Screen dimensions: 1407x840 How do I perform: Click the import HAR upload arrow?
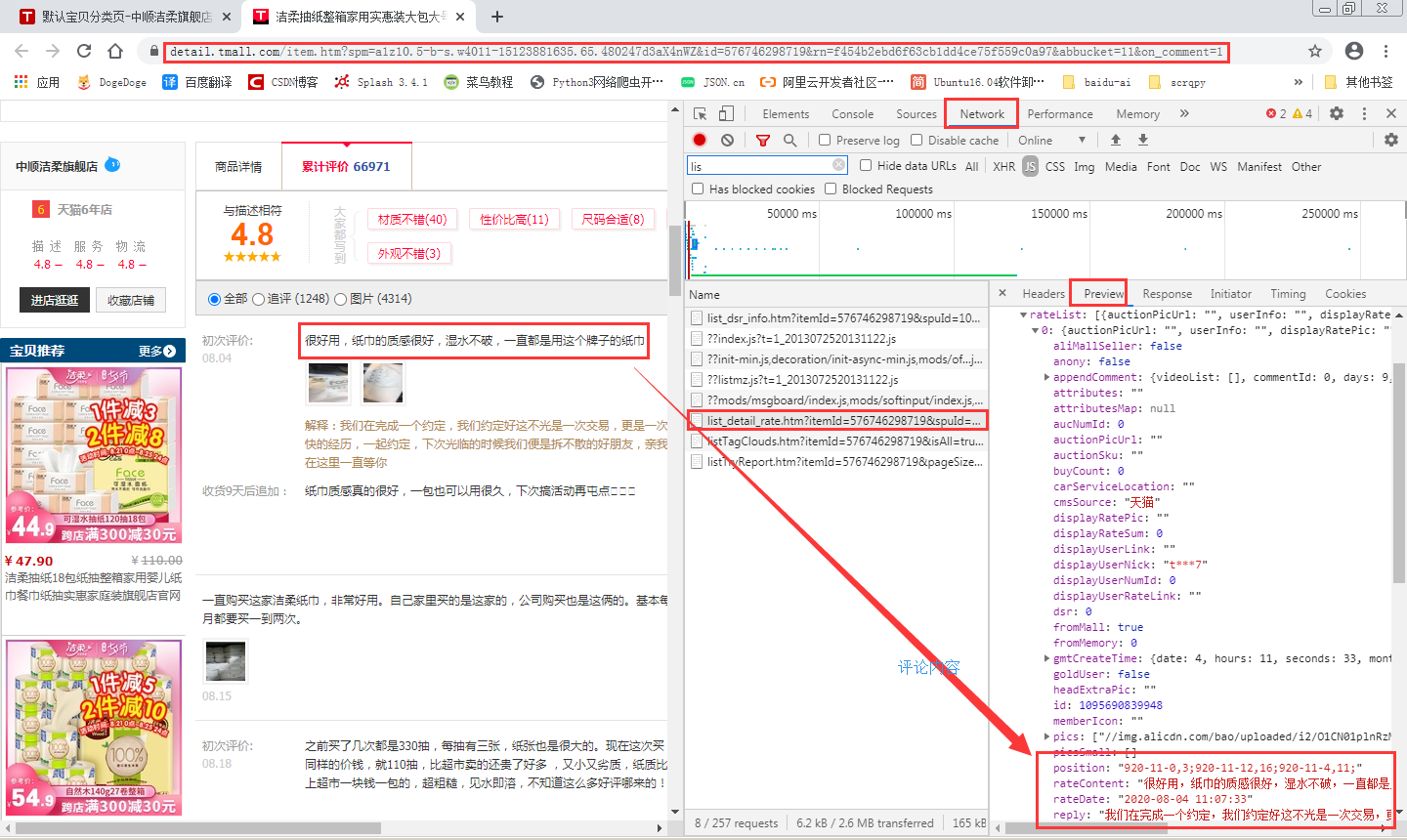pyautogui.click(x=1115, y=140)
